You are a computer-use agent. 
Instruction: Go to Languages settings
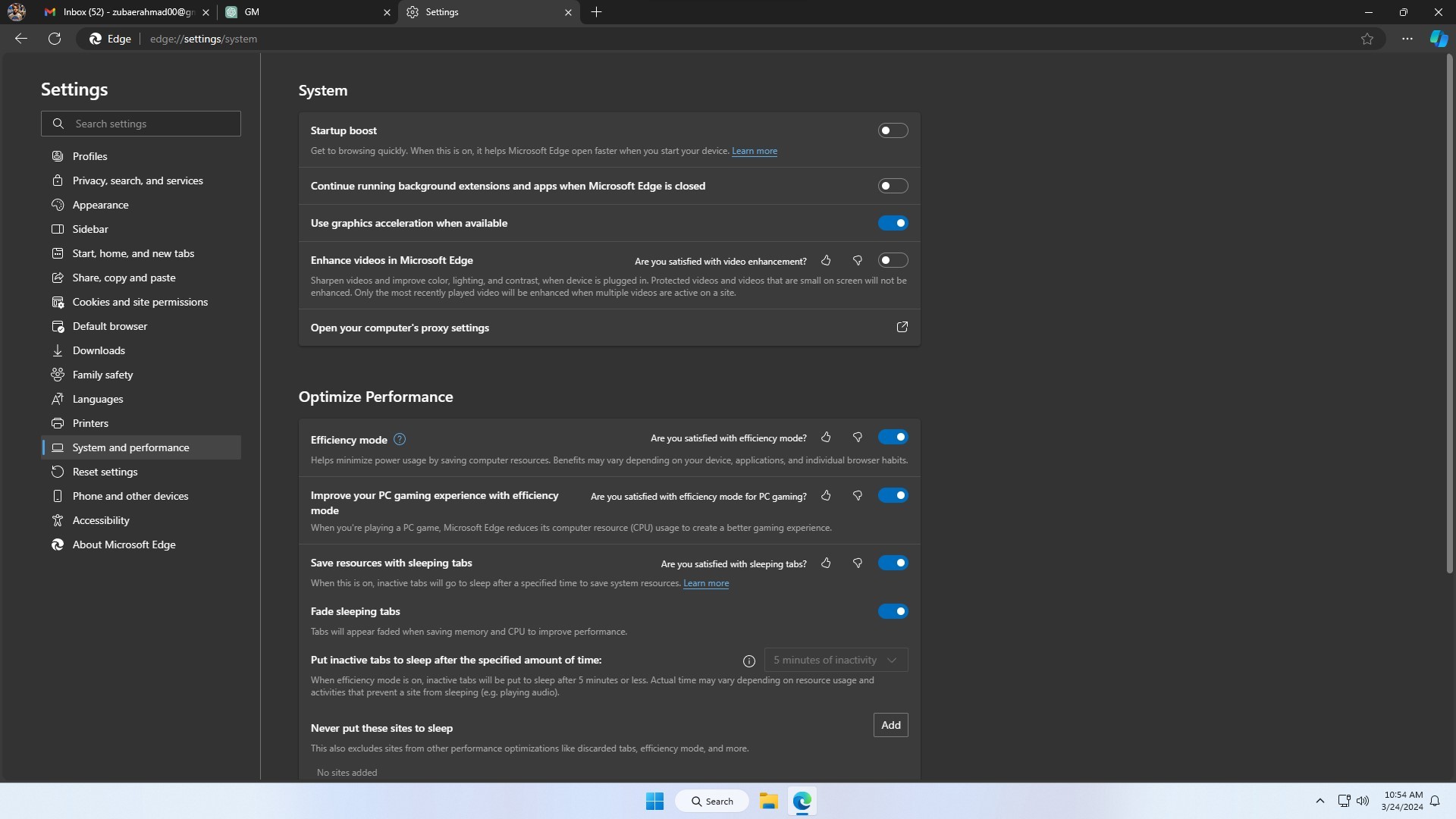[141, 399]
